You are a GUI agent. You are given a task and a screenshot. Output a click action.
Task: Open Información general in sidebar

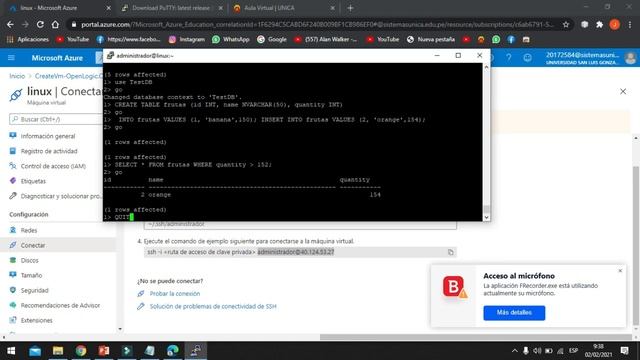click(48, 136)
